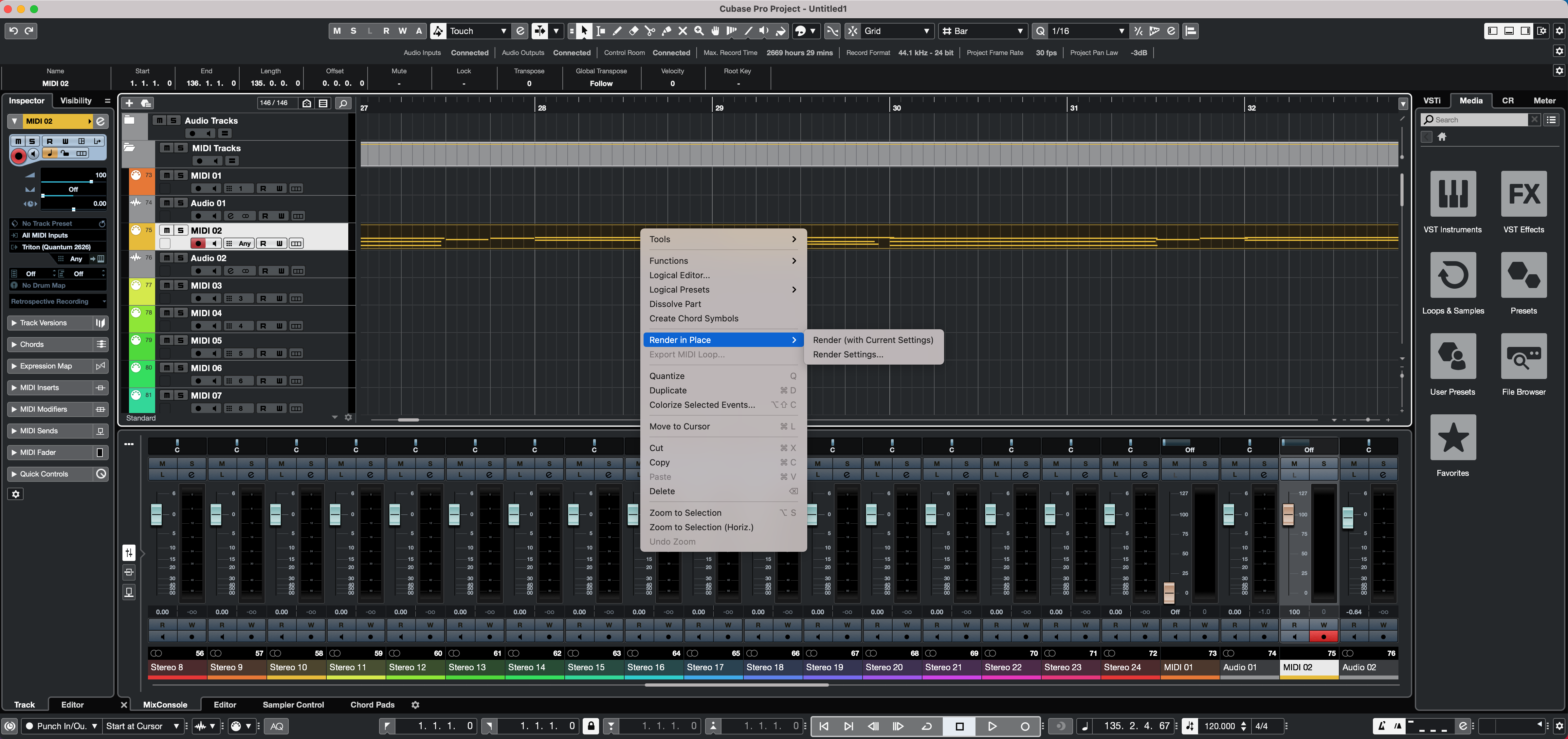Select the Mute X tool
Image resolution: width=1568 pixels, height=739 pixels.
coord(682,31)
